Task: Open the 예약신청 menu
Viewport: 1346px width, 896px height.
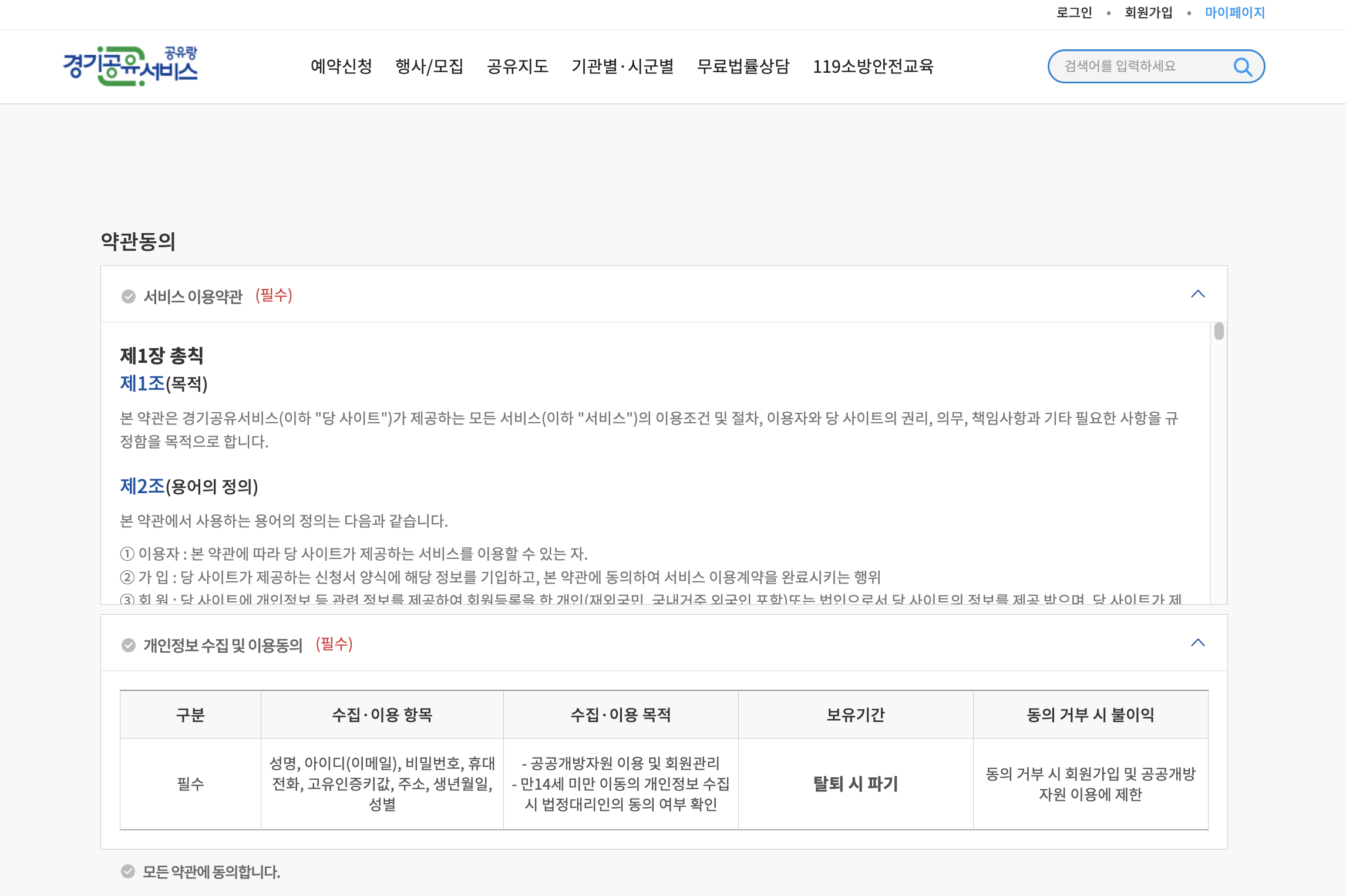Action: point(341,66)
